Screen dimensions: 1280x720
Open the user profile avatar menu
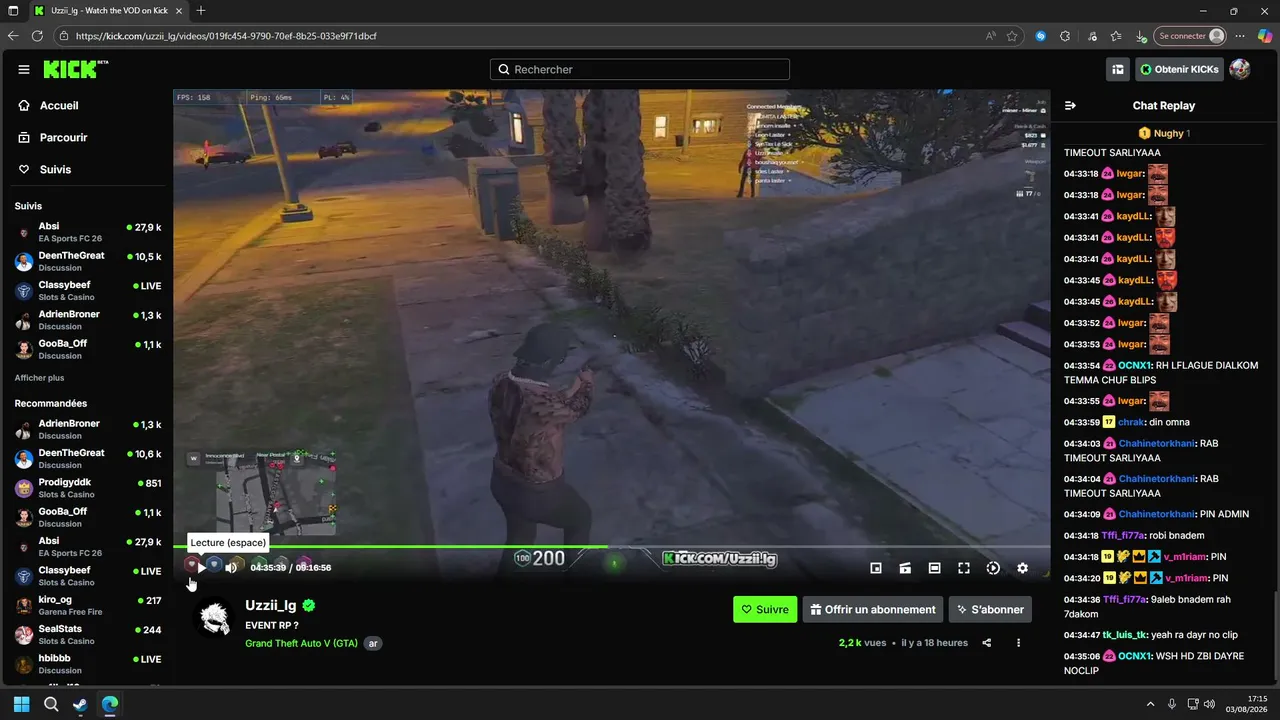1240,69
